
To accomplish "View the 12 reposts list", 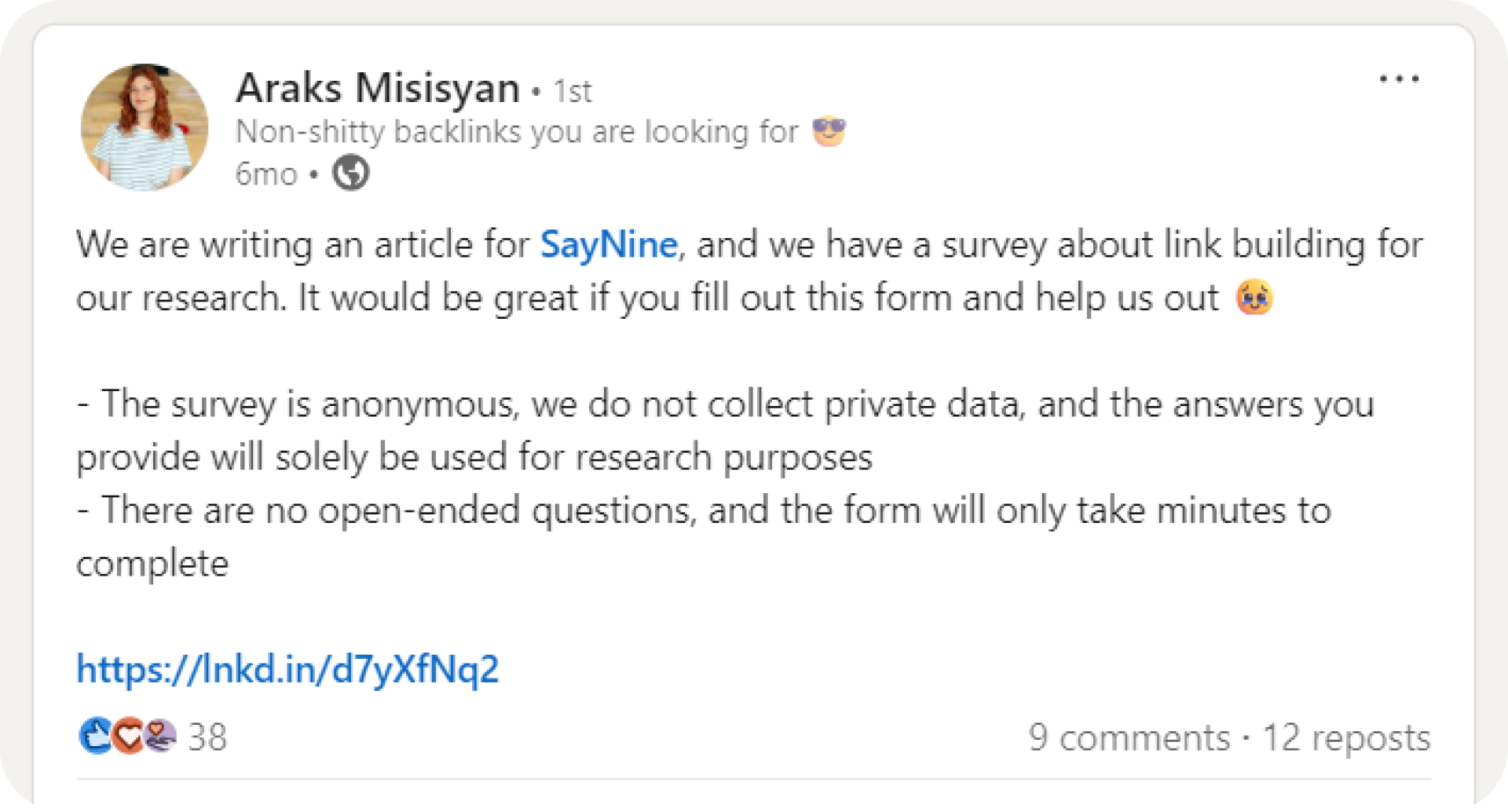I will coord(1346,738).
